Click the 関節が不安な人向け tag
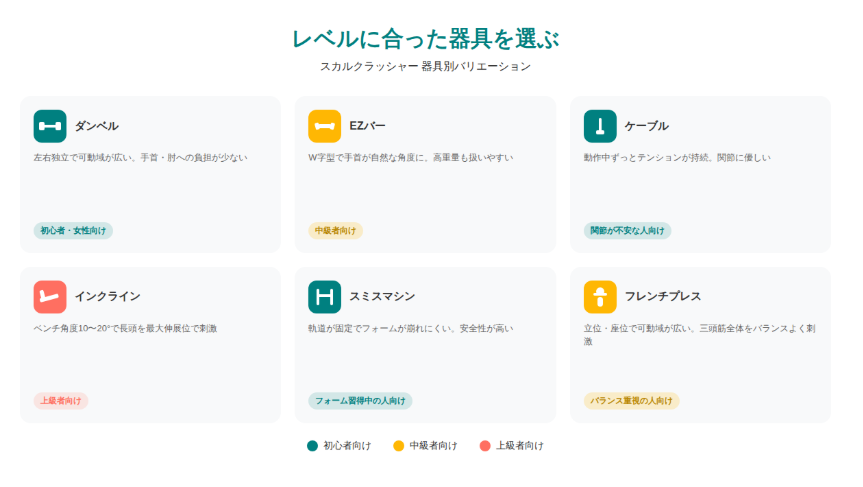Viewport: 863px width, 487px height. 627,231
